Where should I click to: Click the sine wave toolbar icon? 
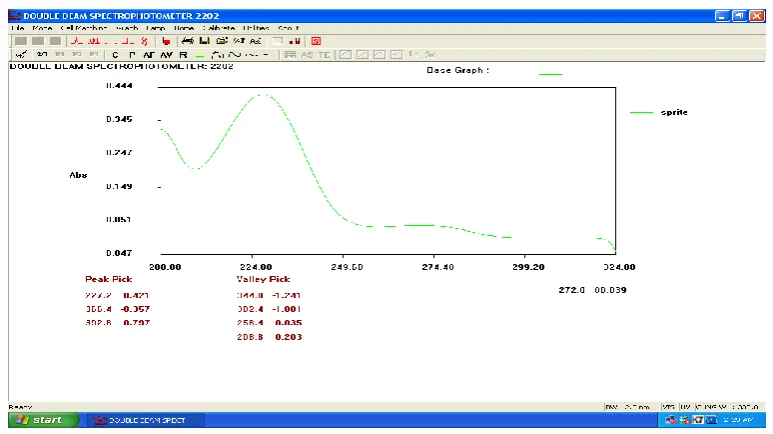pos(235,55)
